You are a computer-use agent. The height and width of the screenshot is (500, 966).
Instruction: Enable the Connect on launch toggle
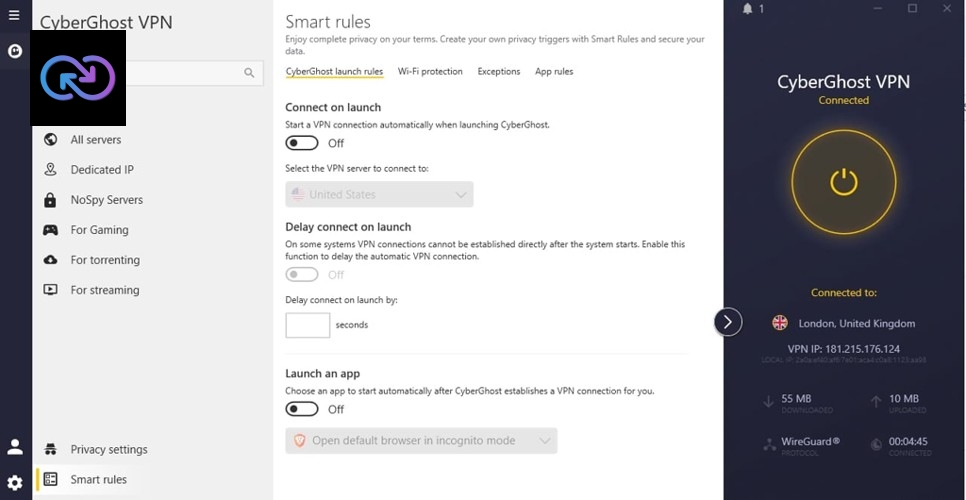tap(302, 143)
